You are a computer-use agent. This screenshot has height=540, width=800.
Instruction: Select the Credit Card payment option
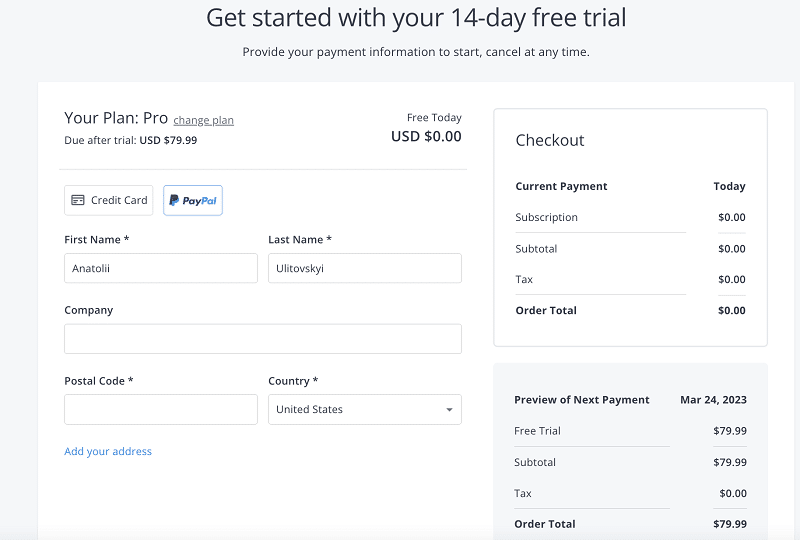click(x=109, y=200)
